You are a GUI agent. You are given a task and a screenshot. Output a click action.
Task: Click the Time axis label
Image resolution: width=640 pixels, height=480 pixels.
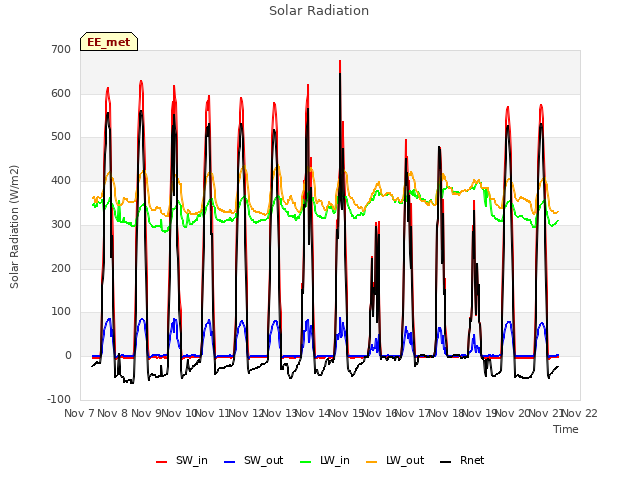566,429
